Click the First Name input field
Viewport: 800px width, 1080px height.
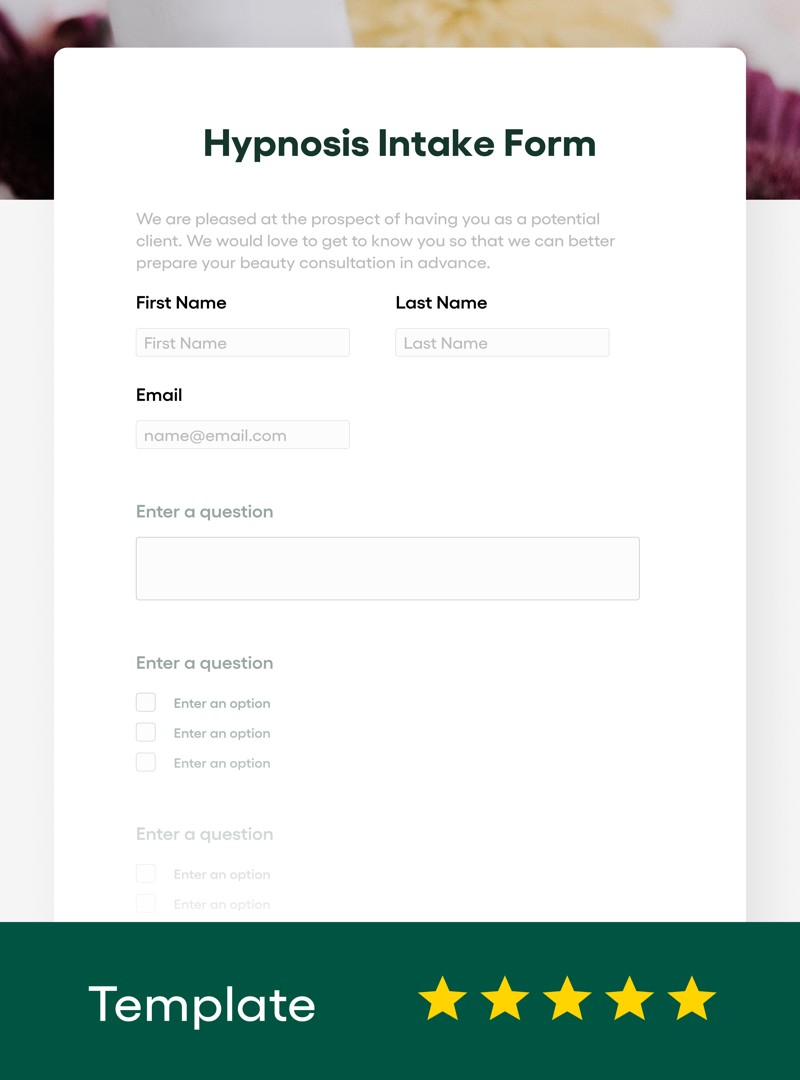[x=242, y=342]
